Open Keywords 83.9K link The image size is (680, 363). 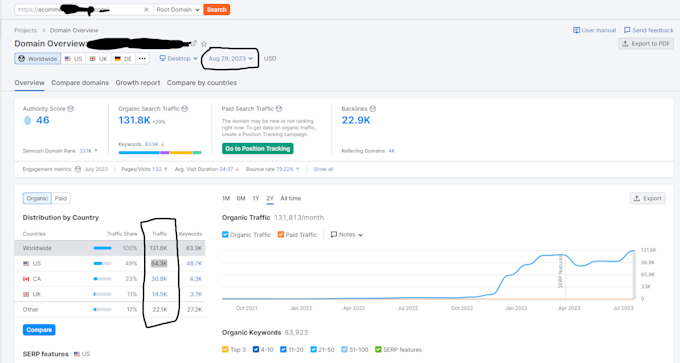pos(152,144)
